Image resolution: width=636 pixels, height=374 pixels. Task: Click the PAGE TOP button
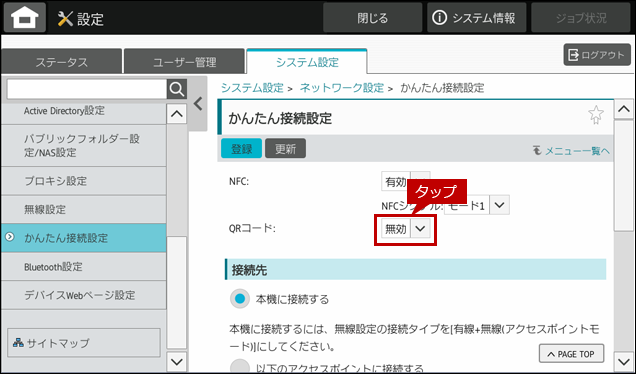pyautogui.click(x=571, y=354)
